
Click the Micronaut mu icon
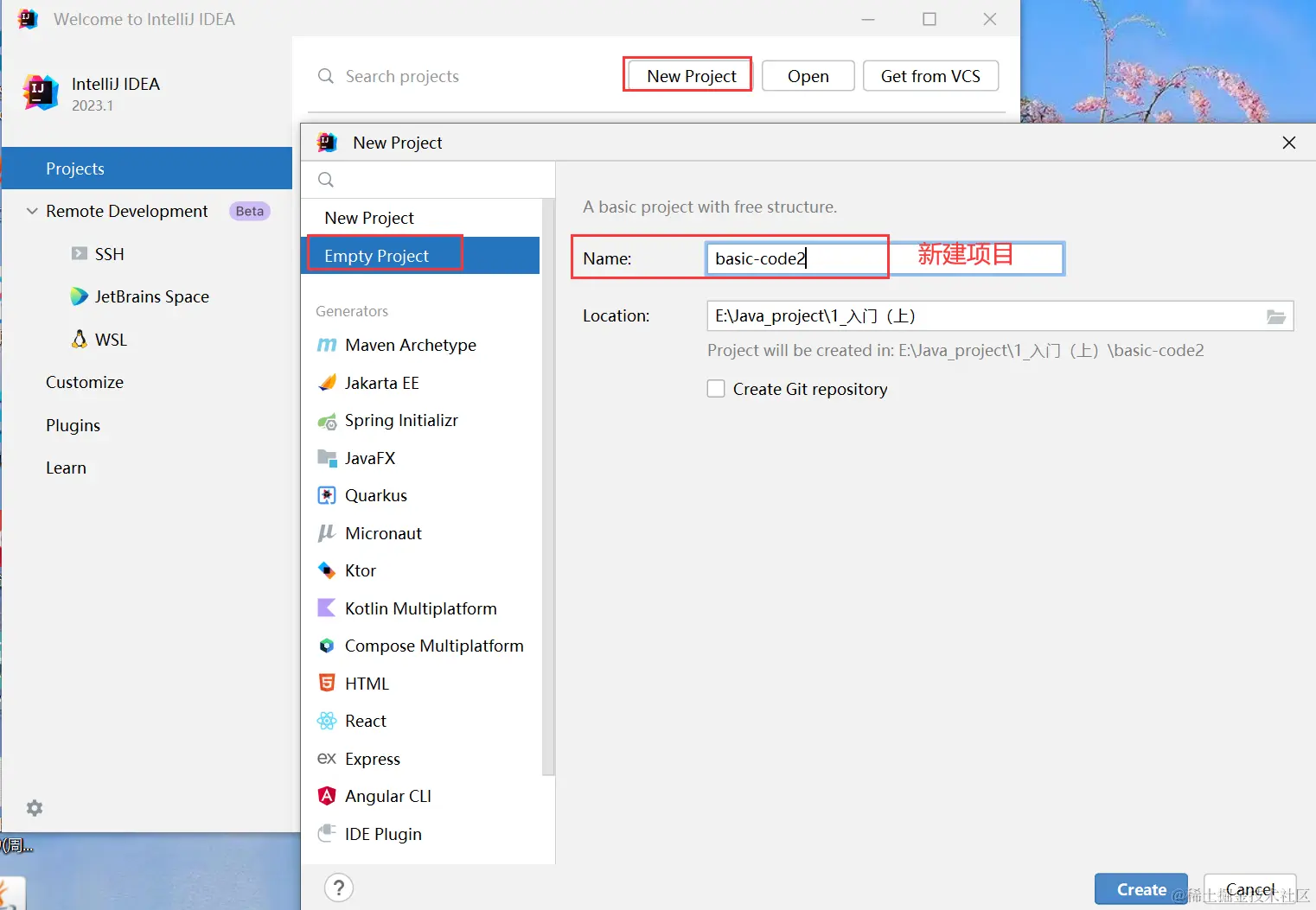[327, 533]
